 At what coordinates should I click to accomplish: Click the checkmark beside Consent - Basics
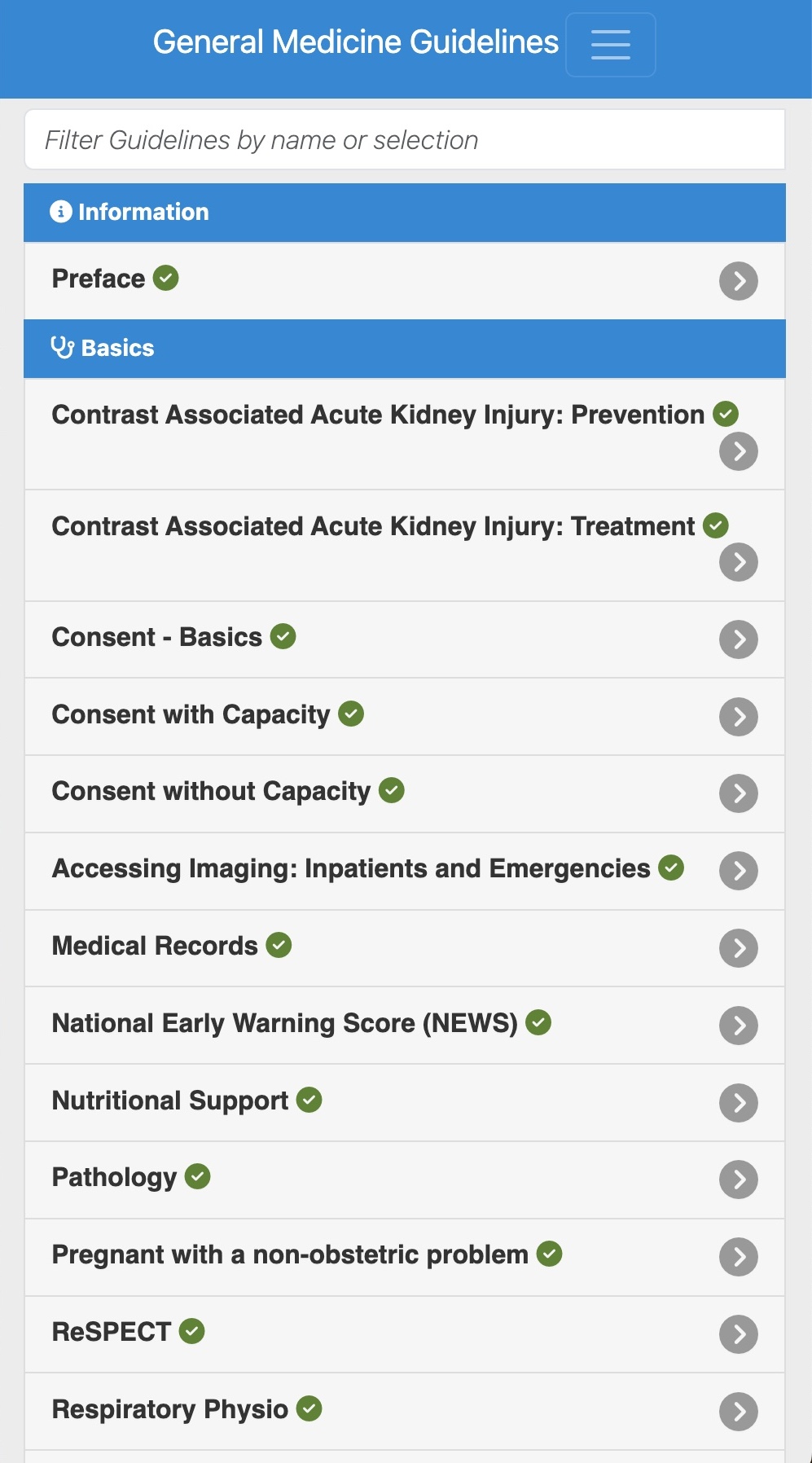pos(283,636)
